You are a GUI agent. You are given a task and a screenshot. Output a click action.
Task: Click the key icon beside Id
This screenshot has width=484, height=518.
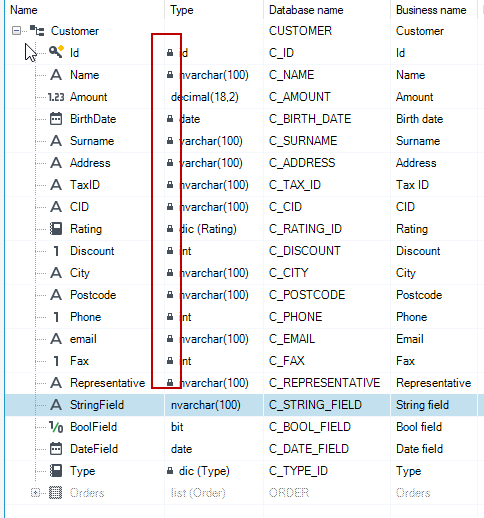click(x=56, y=52)
